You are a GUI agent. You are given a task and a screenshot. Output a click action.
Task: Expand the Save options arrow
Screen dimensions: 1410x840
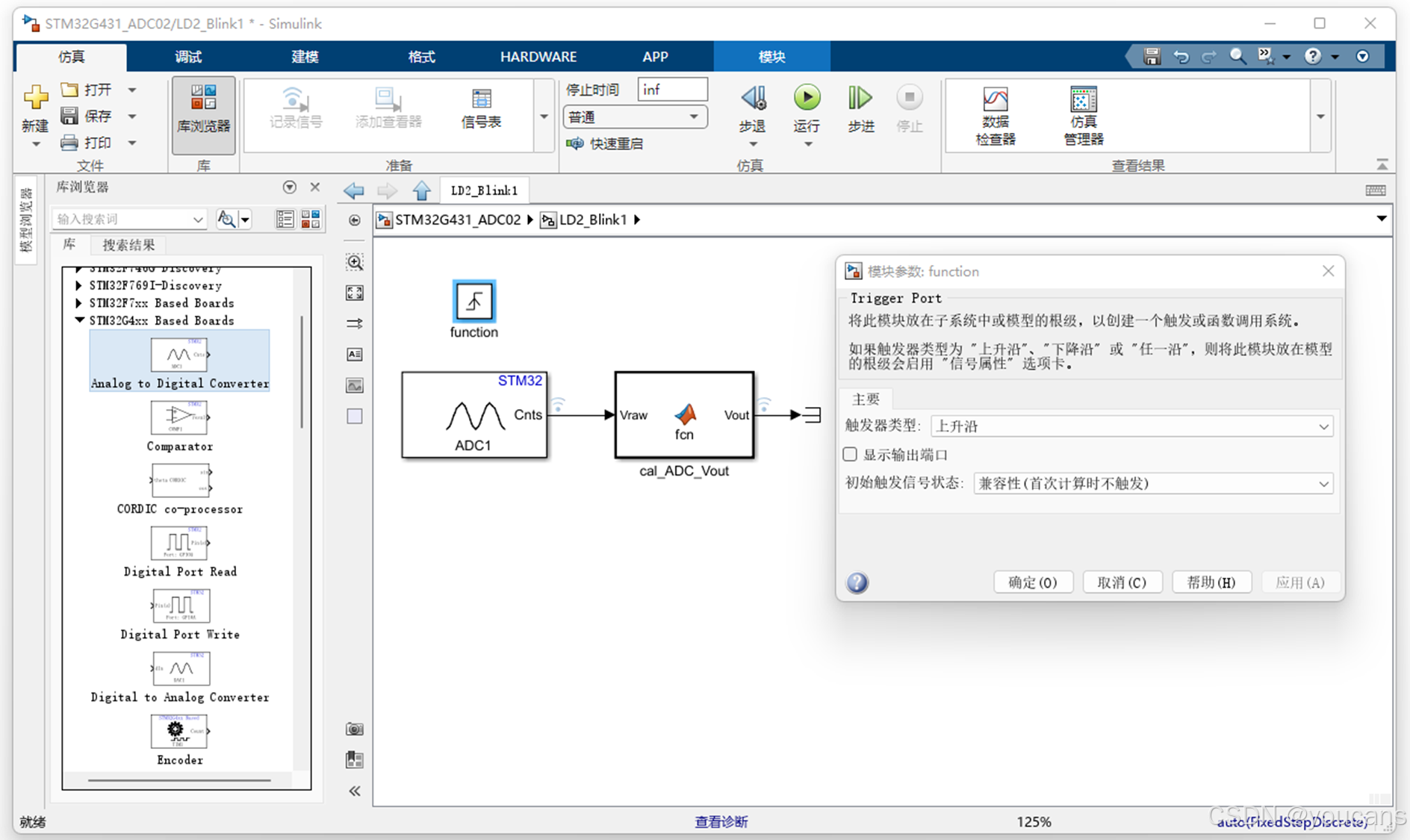(x=132, y=116)
